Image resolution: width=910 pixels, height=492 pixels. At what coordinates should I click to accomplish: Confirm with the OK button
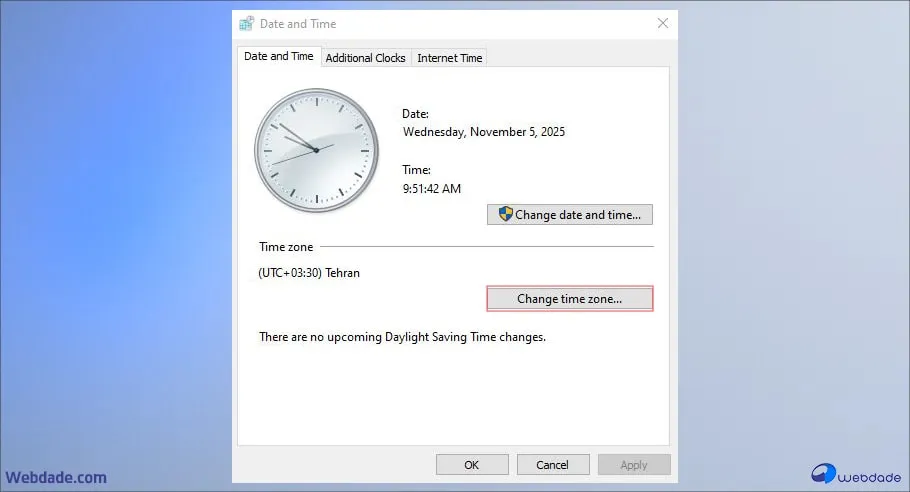(x=472, y=465)
